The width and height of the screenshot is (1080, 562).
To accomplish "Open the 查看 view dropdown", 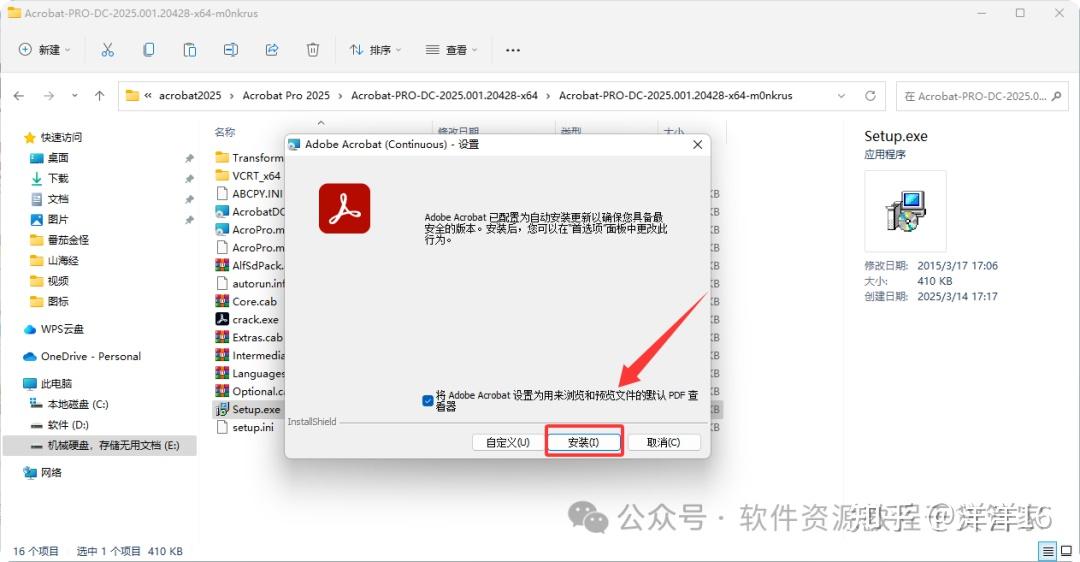I will [452, 50].
